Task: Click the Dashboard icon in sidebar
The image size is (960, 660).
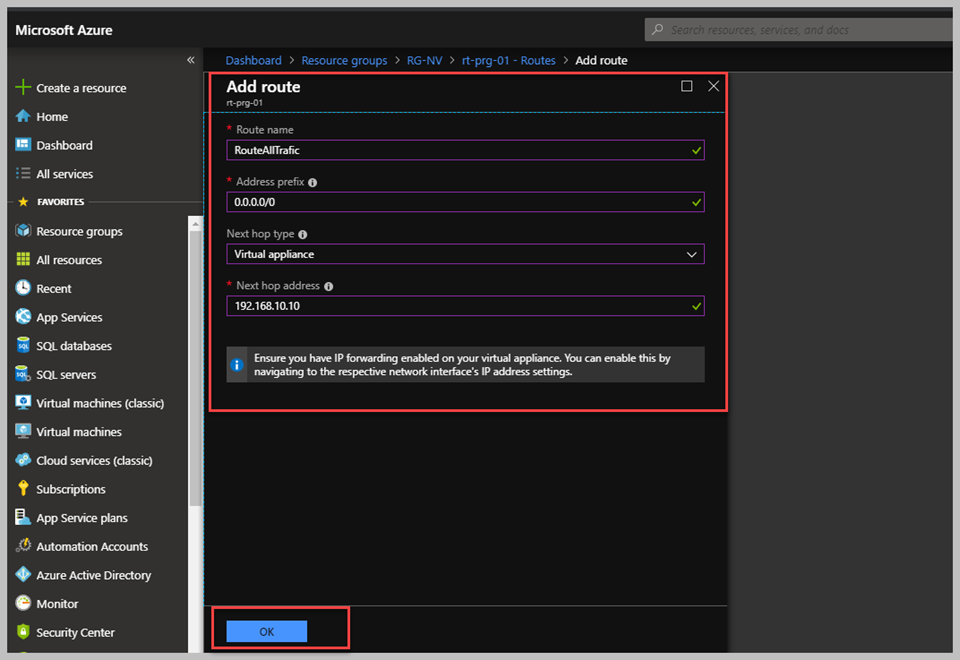Action: click(x=23, y=144)
